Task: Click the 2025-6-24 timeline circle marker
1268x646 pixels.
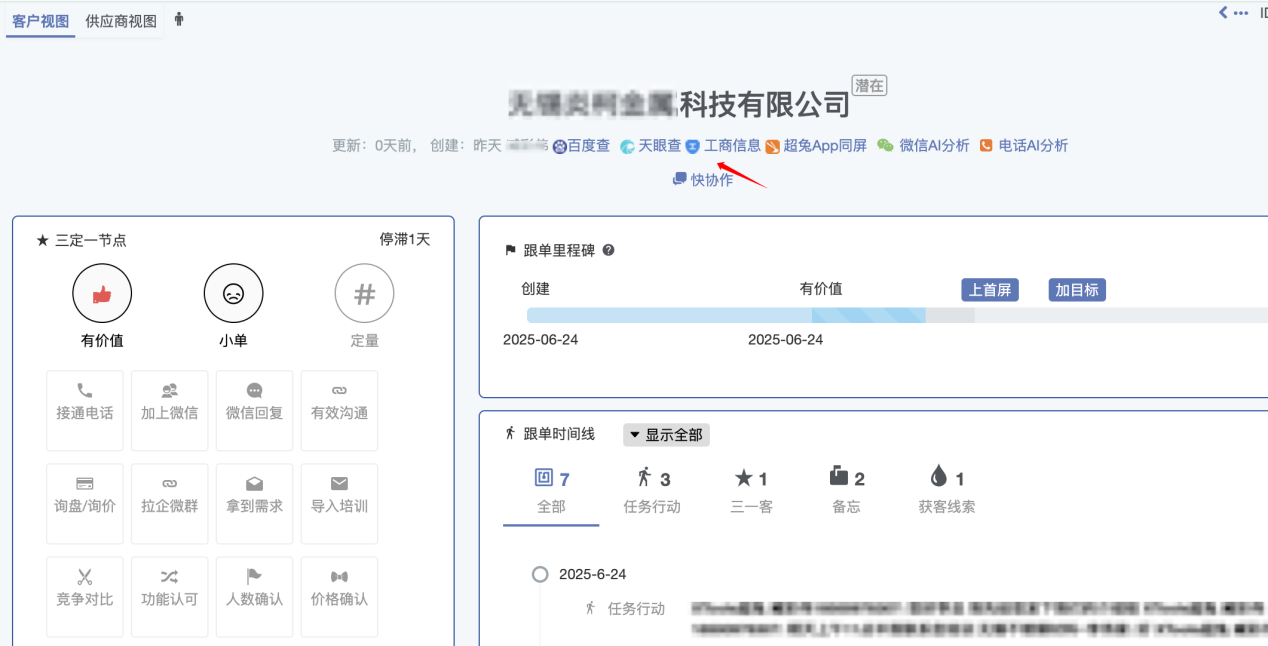Action: pos(540,574)
